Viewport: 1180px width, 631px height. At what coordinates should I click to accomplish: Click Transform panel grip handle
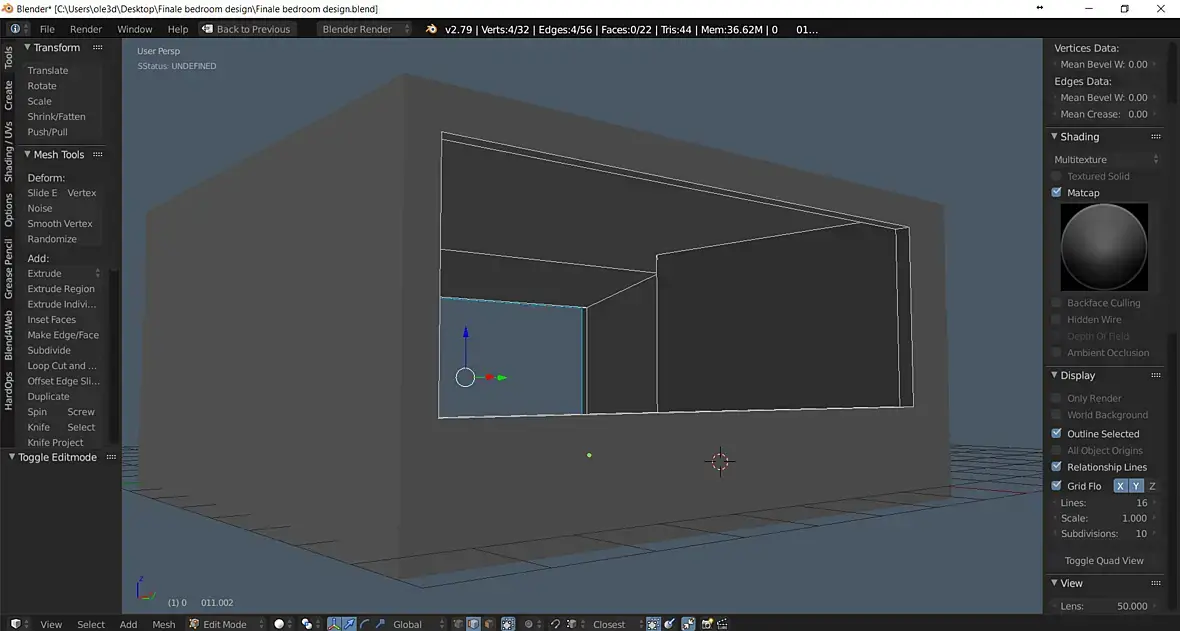point(98,47)
